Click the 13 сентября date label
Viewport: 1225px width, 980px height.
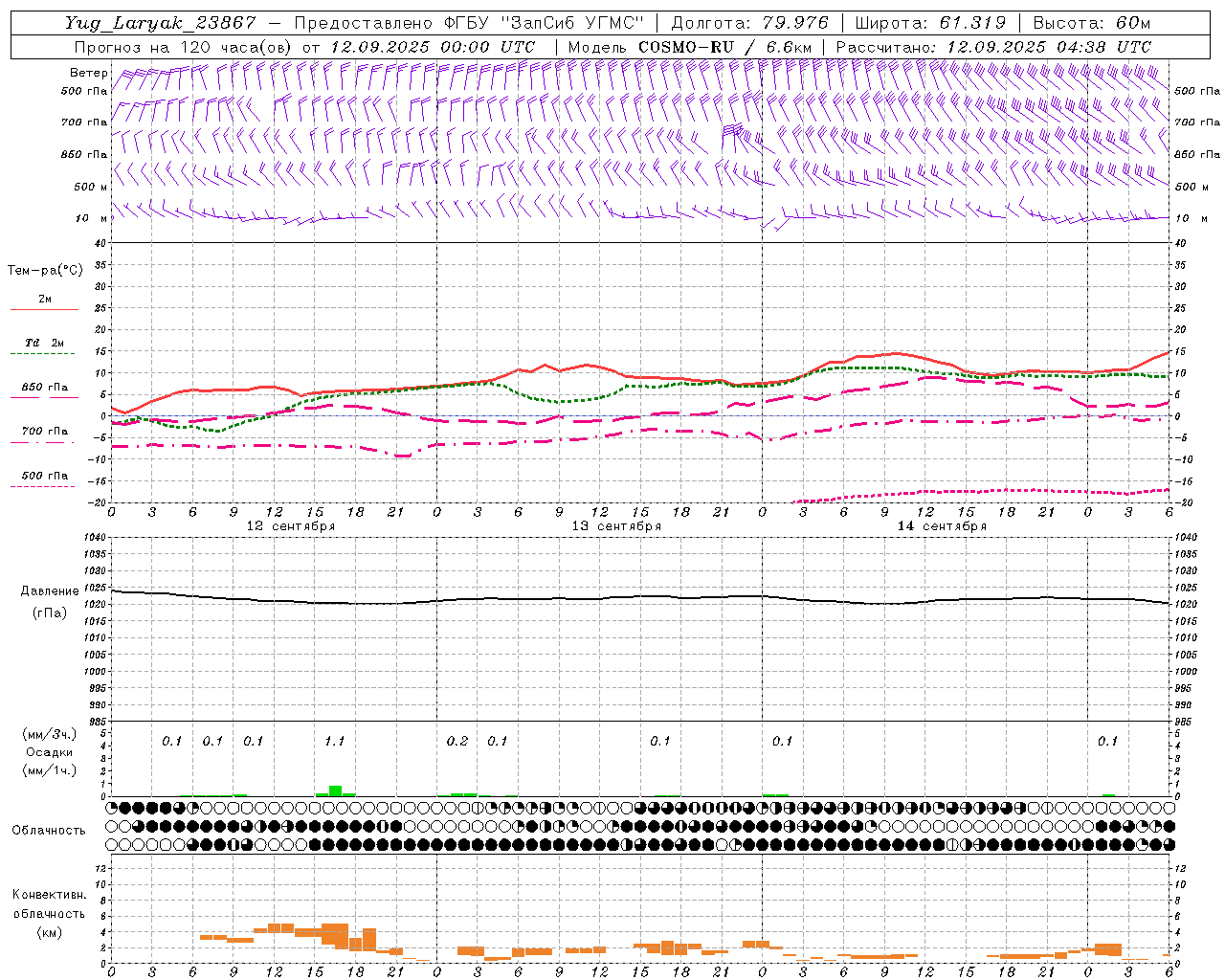pos(616,526)
